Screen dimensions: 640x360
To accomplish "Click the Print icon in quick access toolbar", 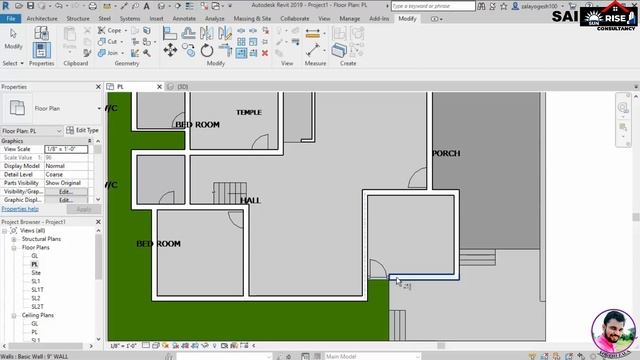I will pos(93,6).
